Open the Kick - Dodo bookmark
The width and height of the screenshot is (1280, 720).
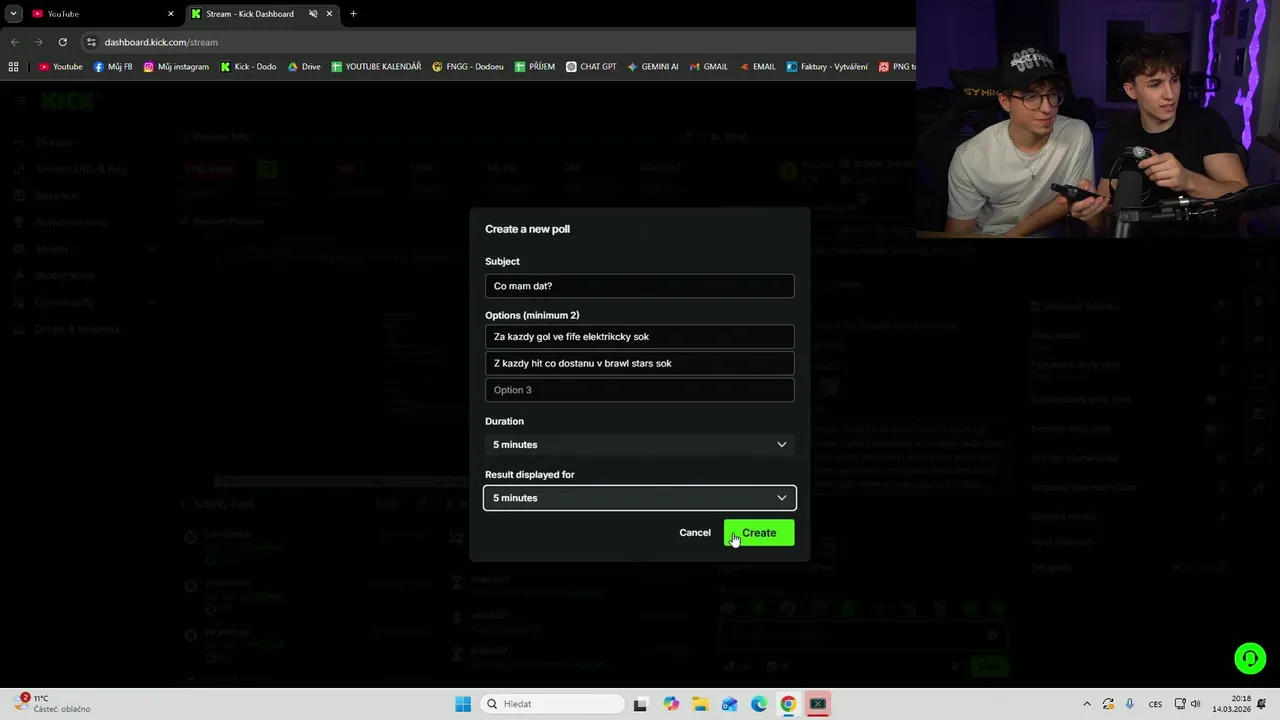[x=248, y=67]
